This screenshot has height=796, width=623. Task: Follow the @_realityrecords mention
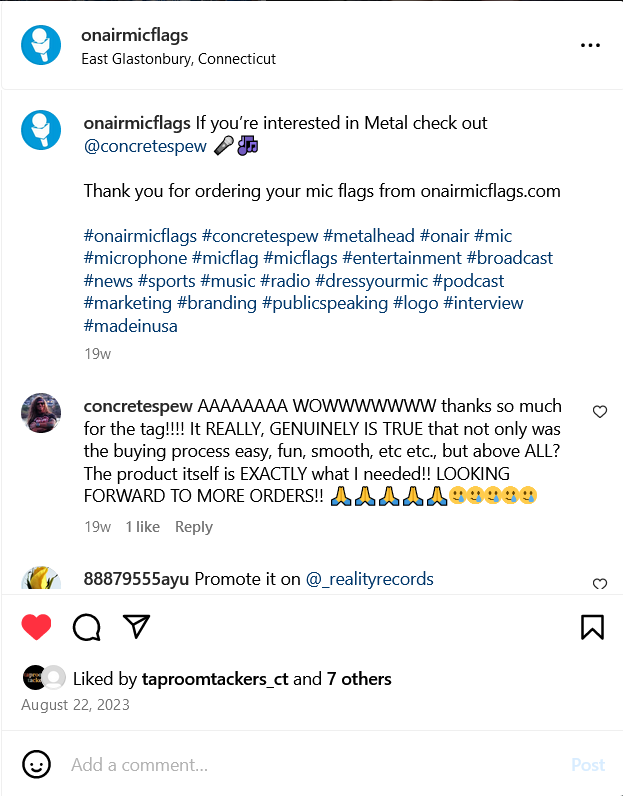[370, 579]
